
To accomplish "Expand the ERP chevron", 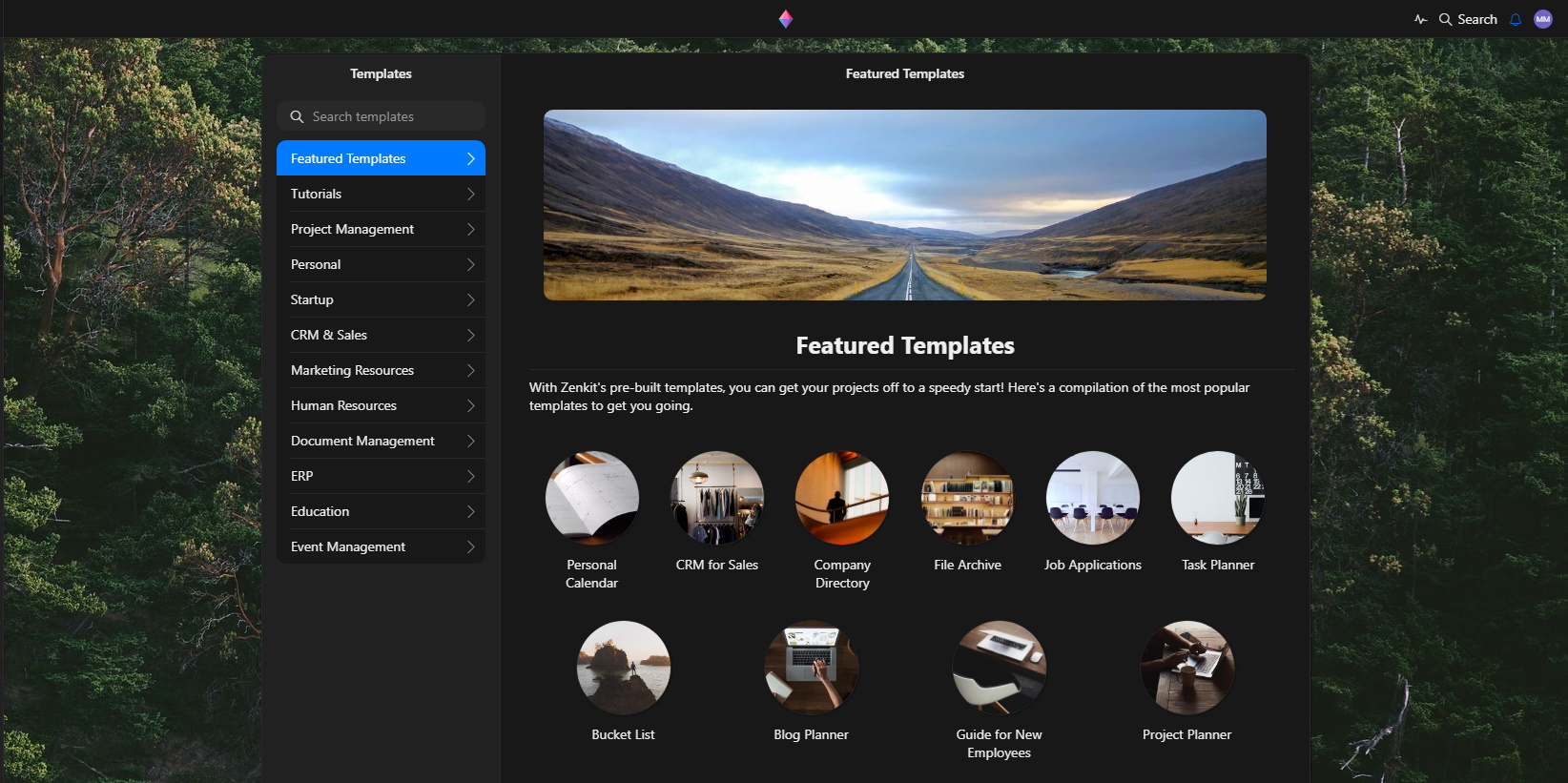I will (x=470, y=476).
